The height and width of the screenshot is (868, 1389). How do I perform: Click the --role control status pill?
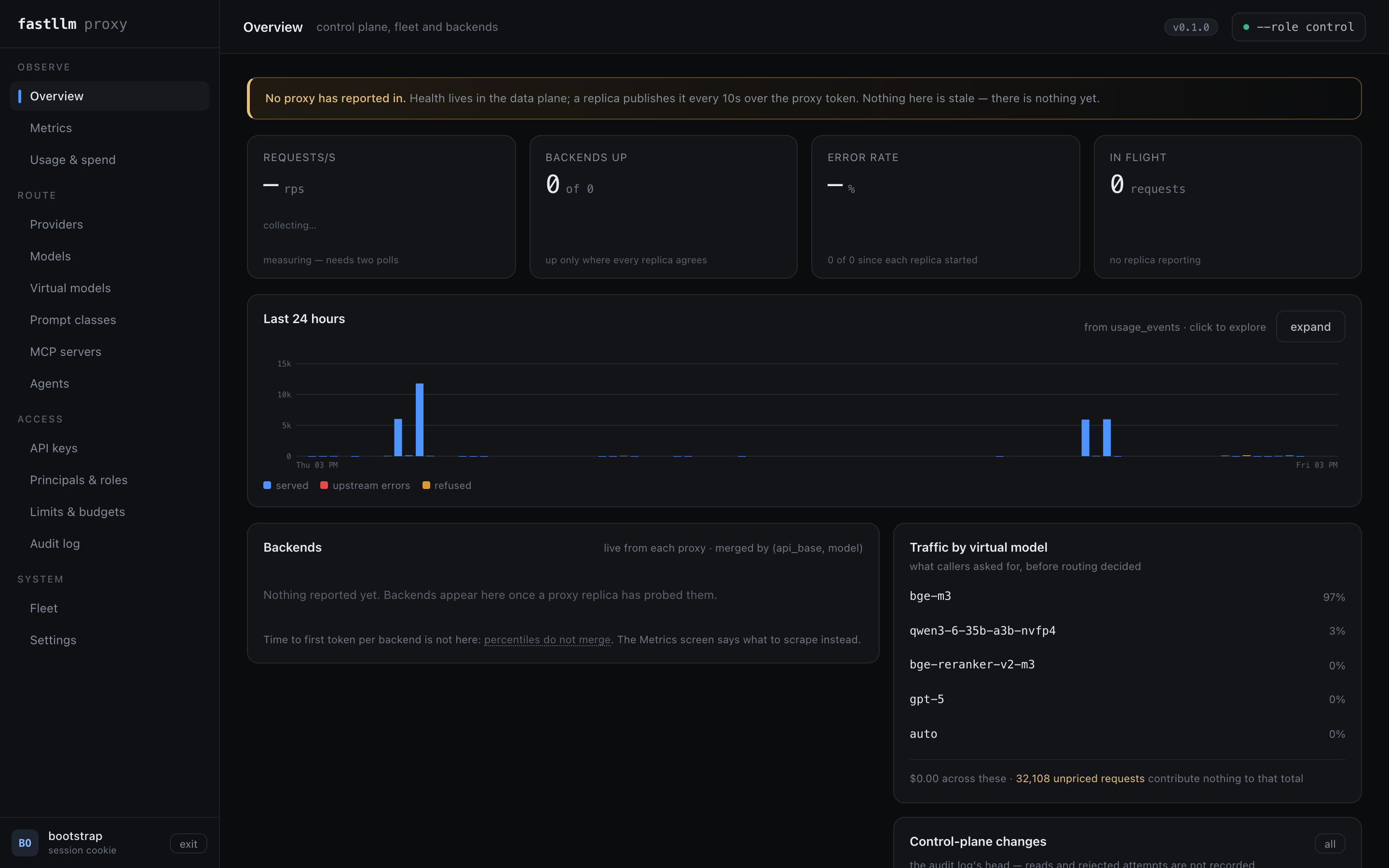coord(1298,27)
